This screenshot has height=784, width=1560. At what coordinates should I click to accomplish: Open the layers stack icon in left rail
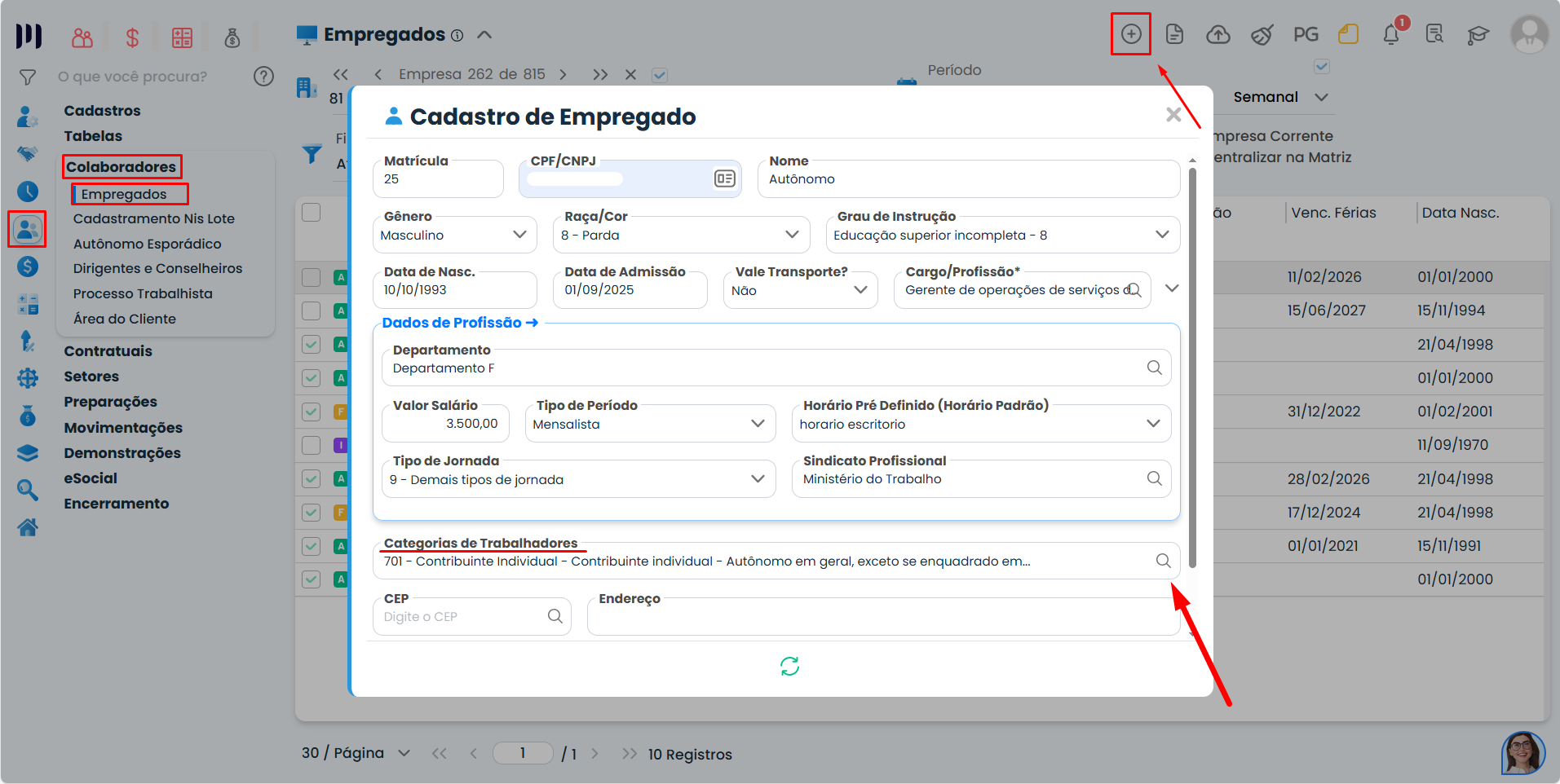(28, 452)
